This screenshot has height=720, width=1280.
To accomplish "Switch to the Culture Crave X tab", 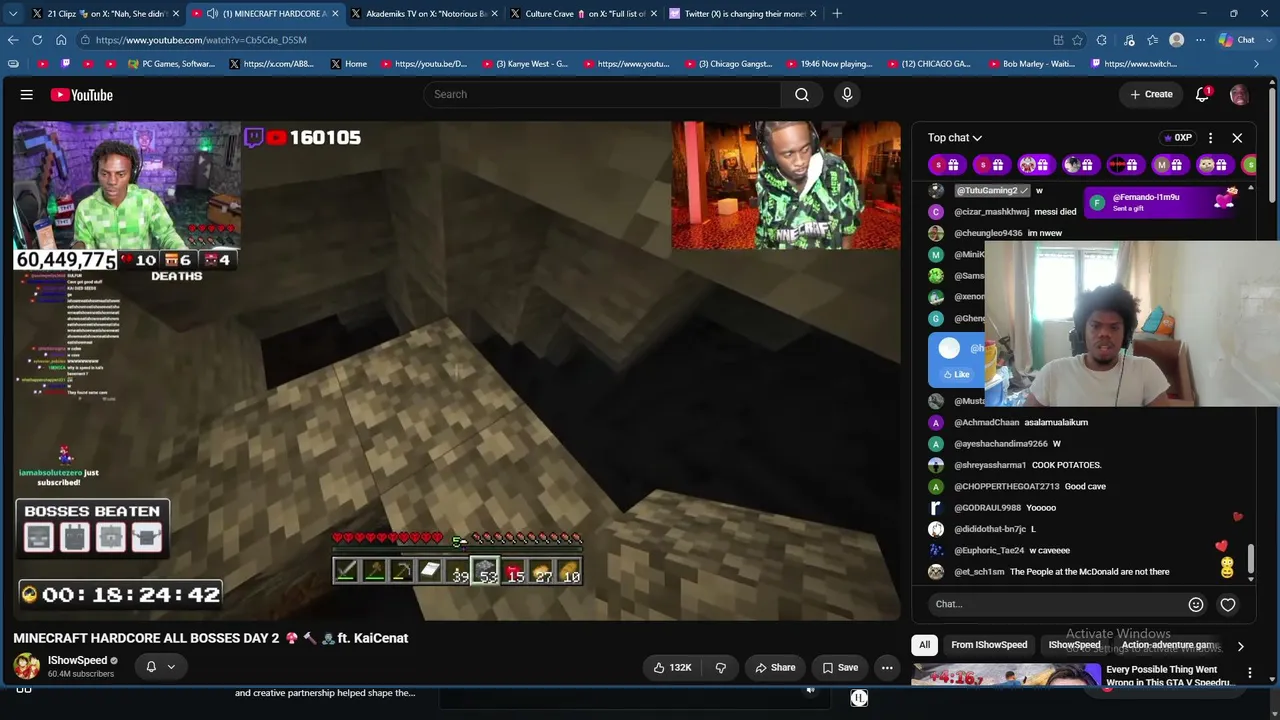I will (x=583, y=14).
